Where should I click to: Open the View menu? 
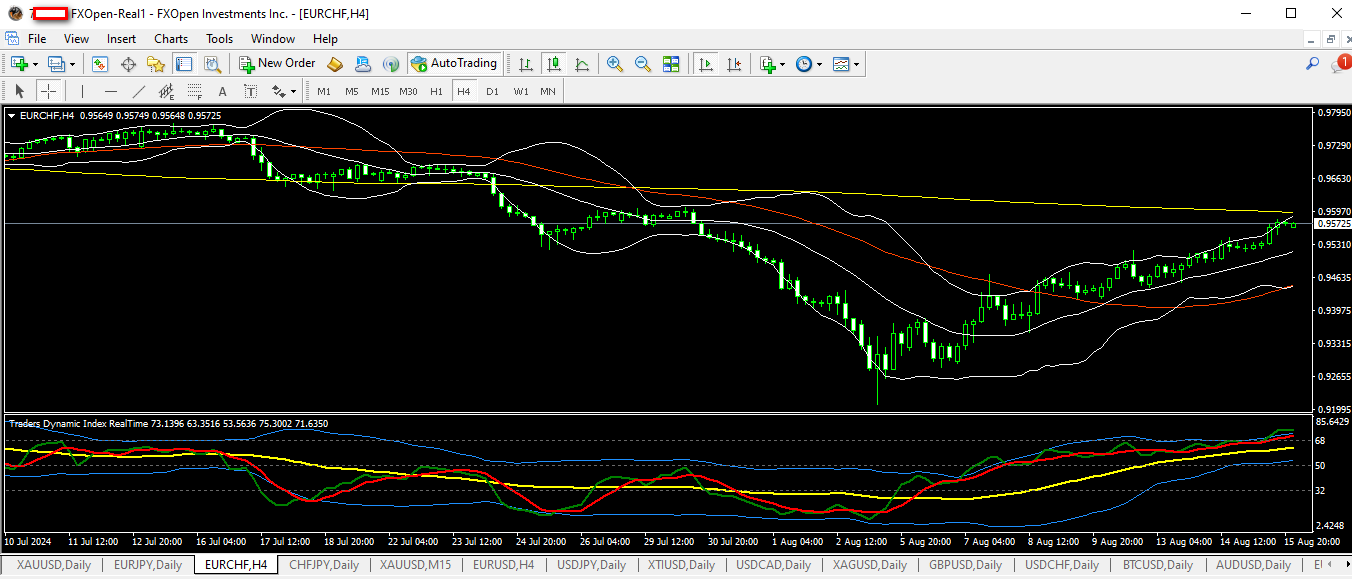(x=76, y=39)
